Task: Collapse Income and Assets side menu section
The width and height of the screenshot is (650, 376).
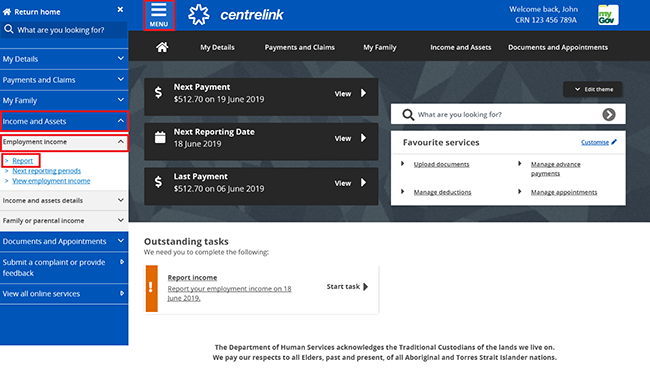Action: pyautogui.click(x=64, y=121)
